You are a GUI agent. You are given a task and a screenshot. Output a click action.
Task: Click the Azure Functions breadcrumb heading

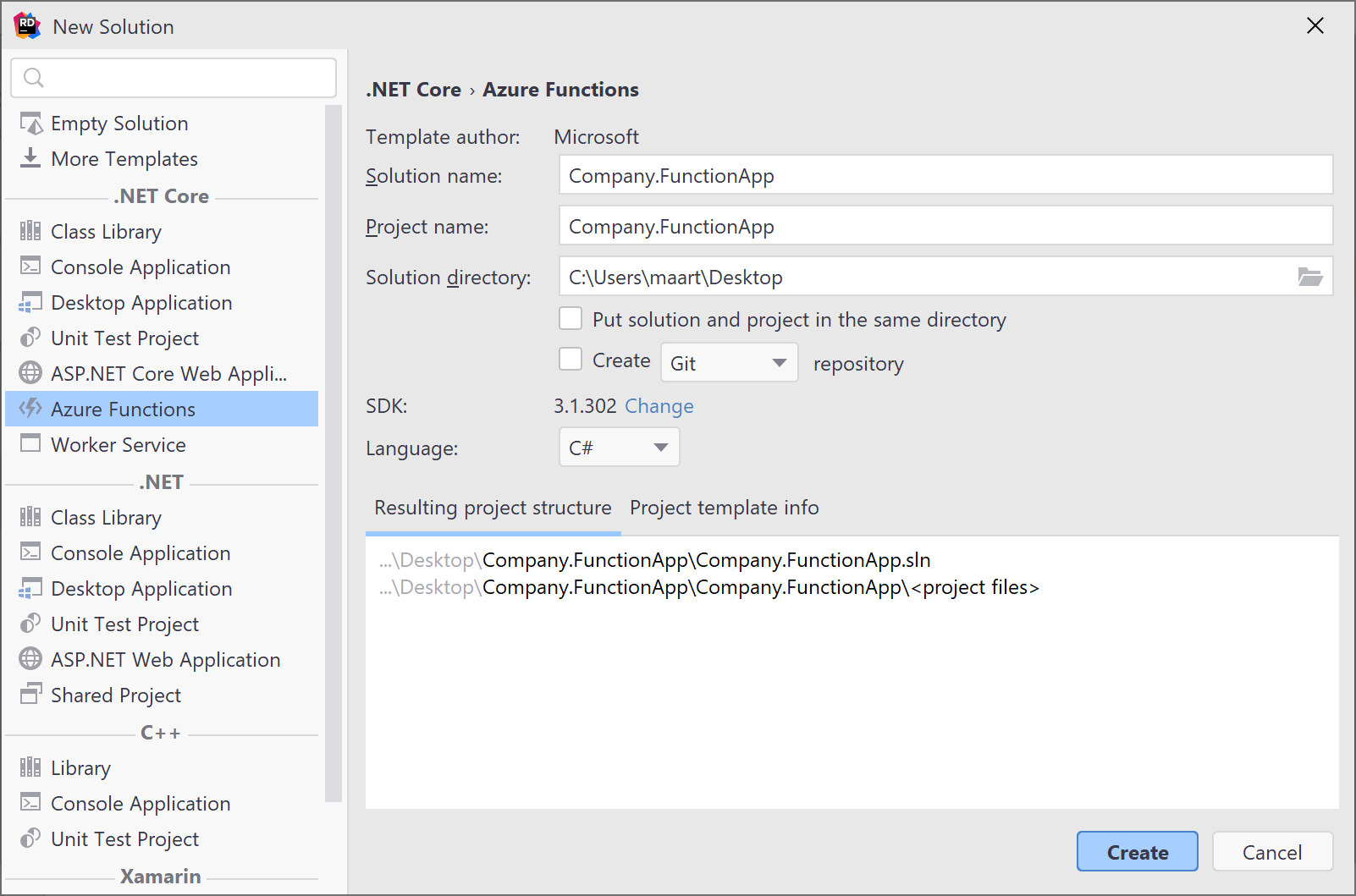(x=560, y=90)
